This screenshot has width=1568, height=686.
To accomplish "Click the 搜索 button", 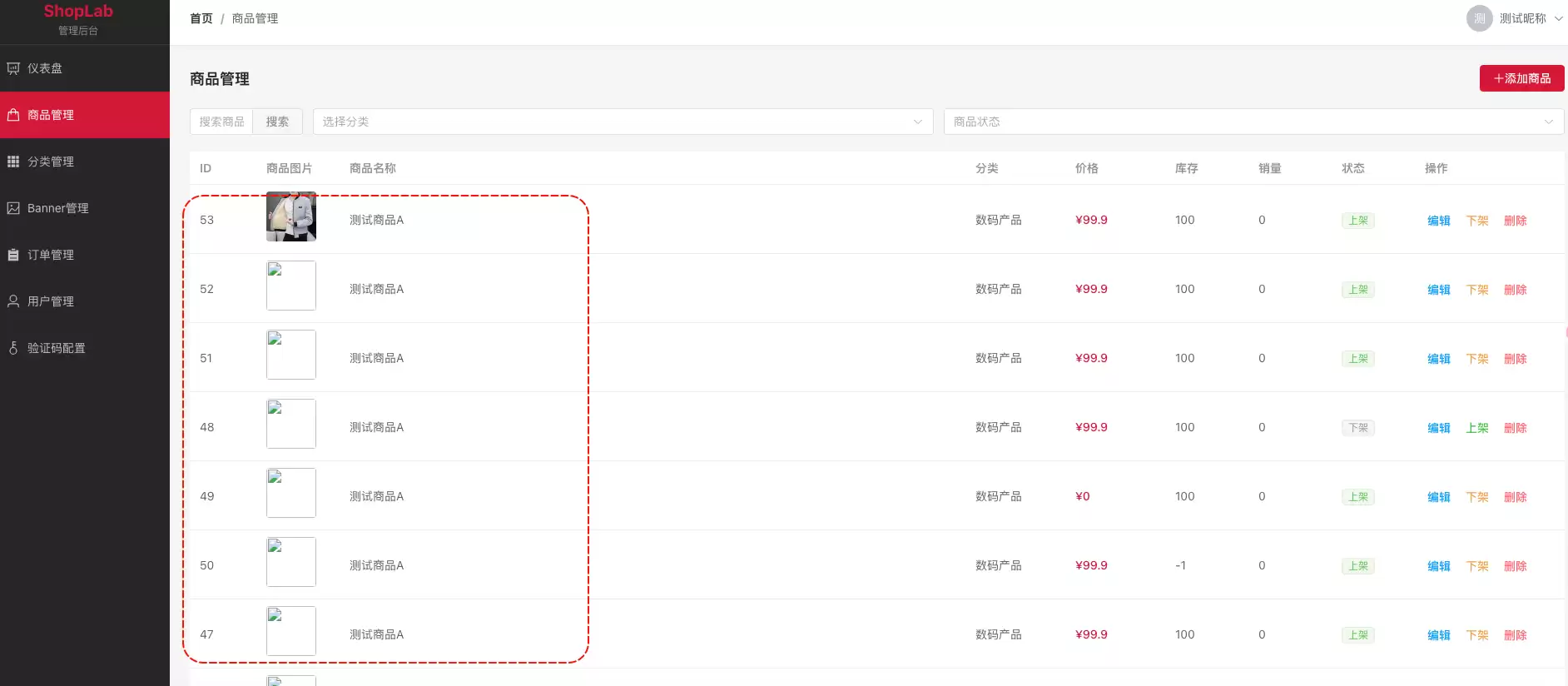I will [277, 122].
